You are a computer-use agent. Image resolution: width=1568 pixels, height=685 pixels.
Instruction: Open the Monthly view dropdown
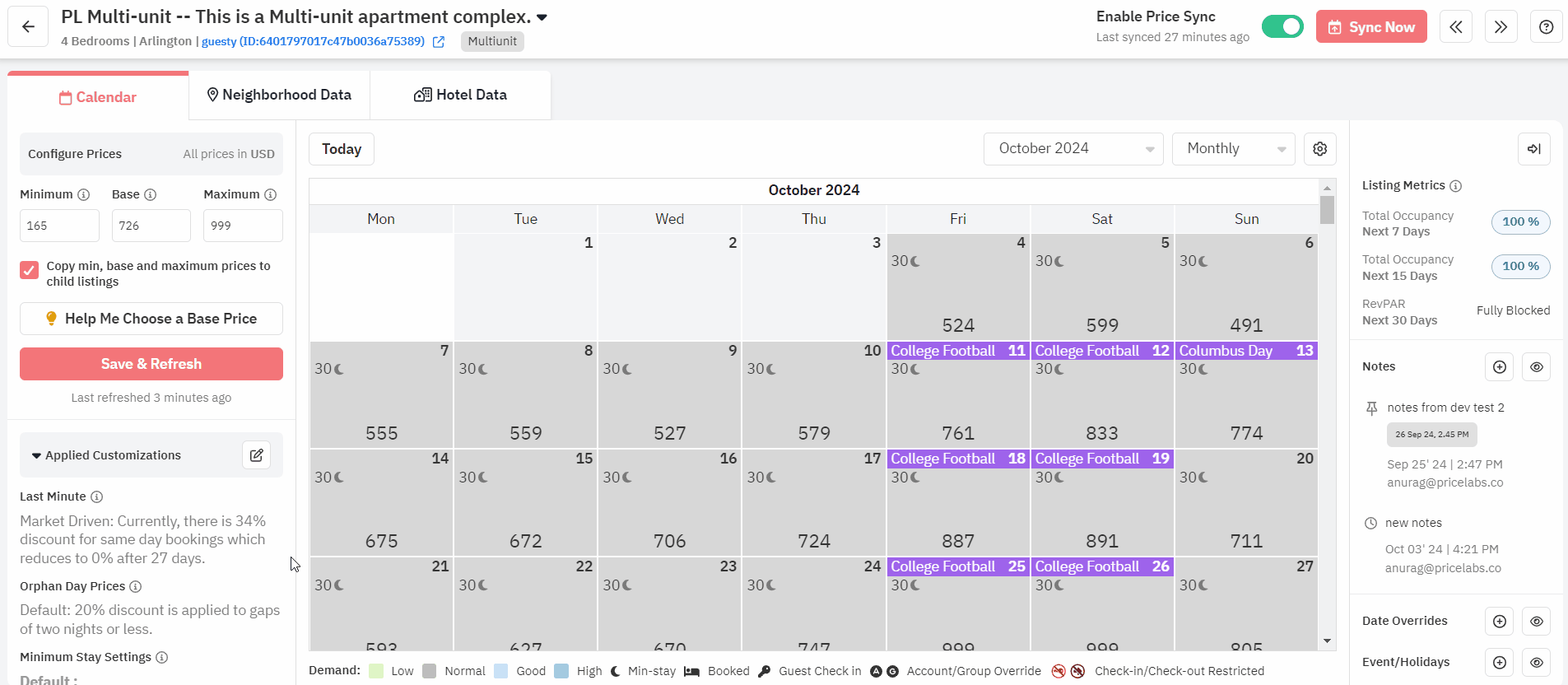[1233, 149]
